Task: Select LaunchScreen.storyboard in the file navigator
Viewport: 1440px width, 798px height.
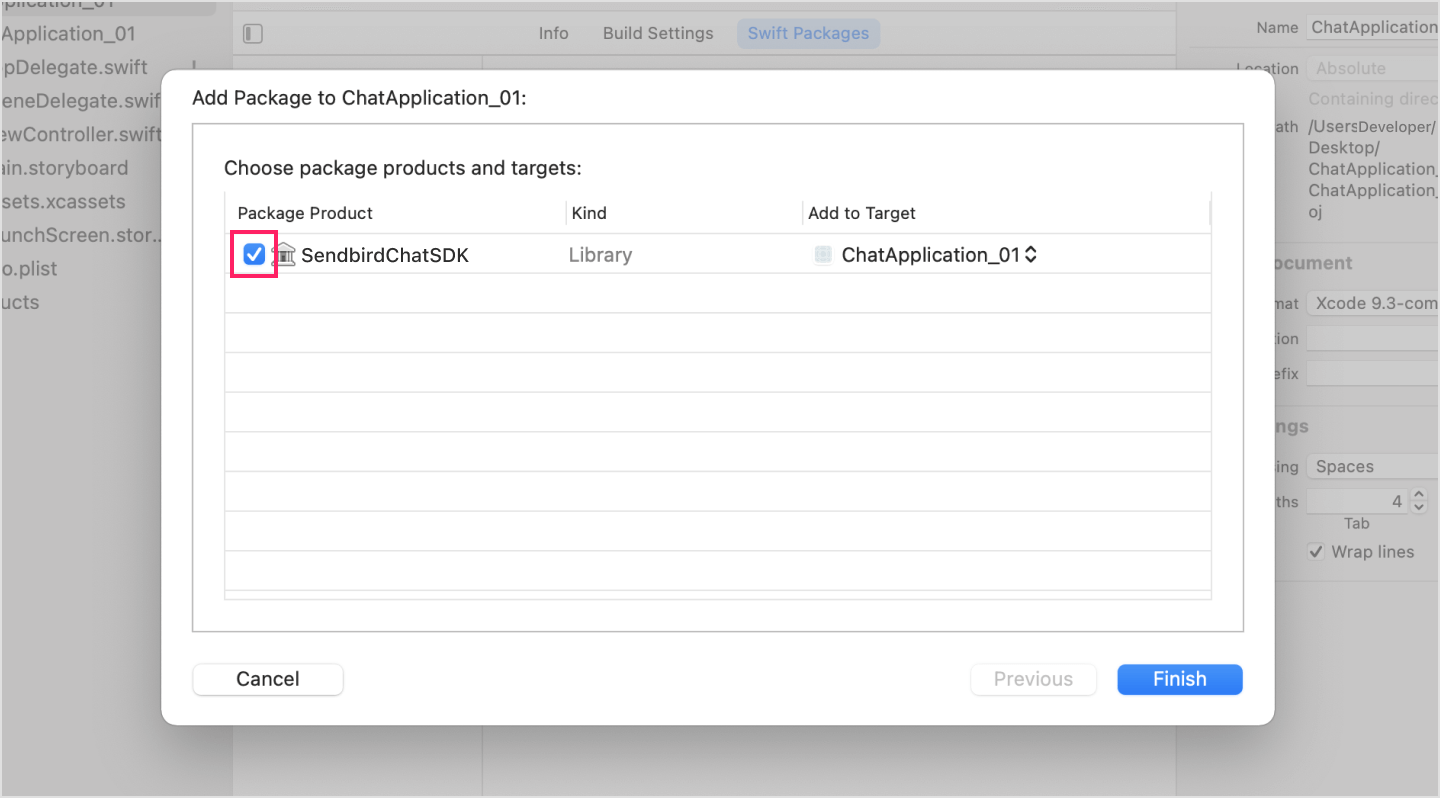Action: [x=81, y=235]
